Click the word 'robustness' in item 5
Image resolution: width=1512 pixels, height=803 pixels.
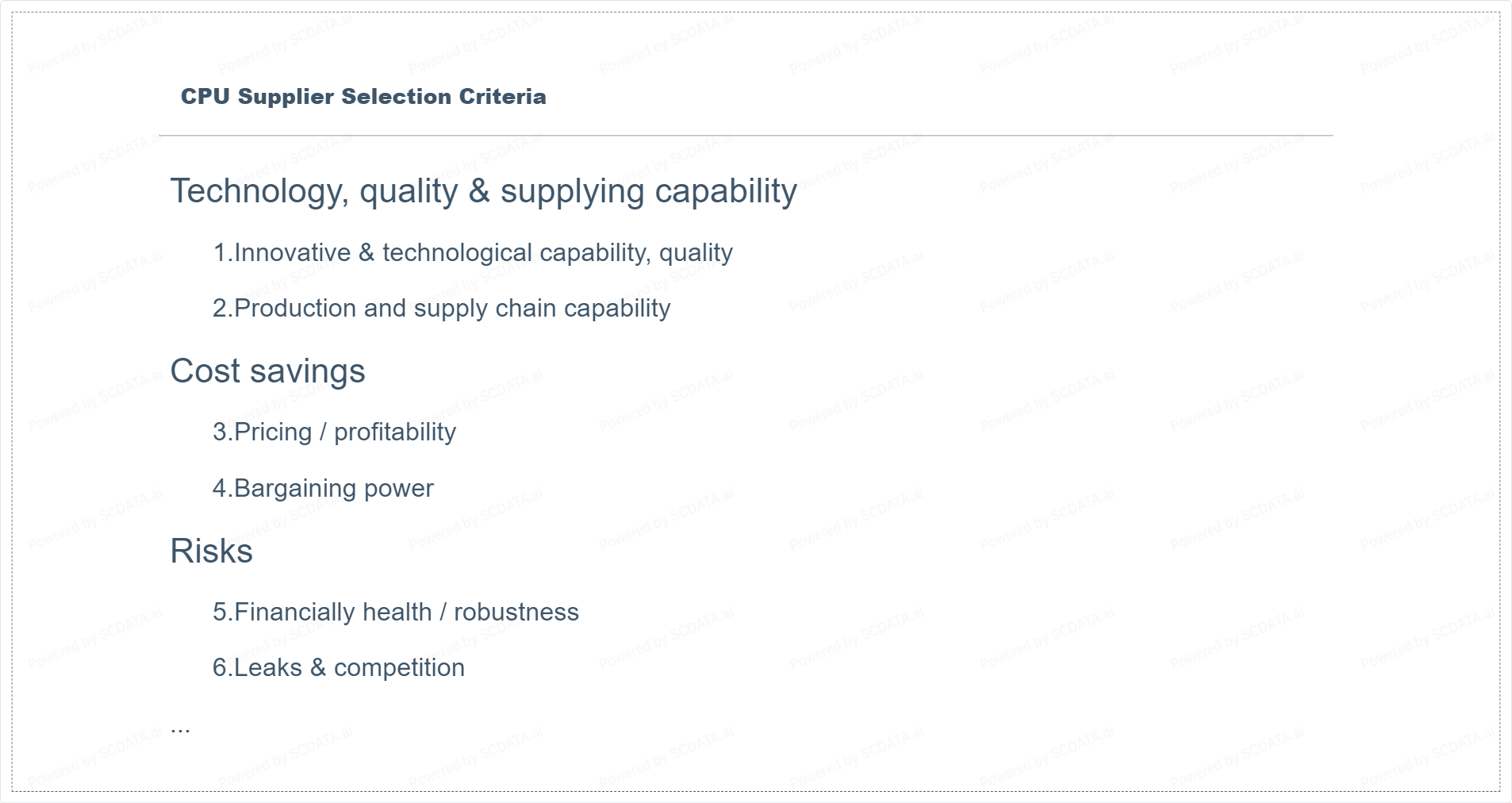(x=516, y=612)
